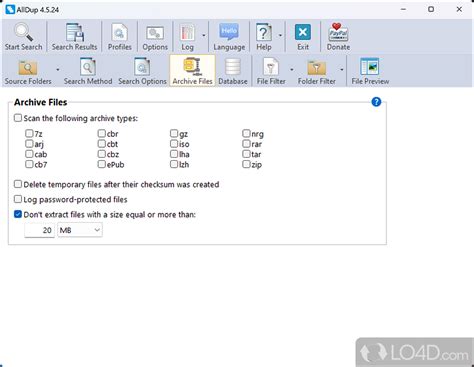The width and height of the screenshot is (474, 367).
Task: Check the nrg archive type
Action: (x=246, y=133)
